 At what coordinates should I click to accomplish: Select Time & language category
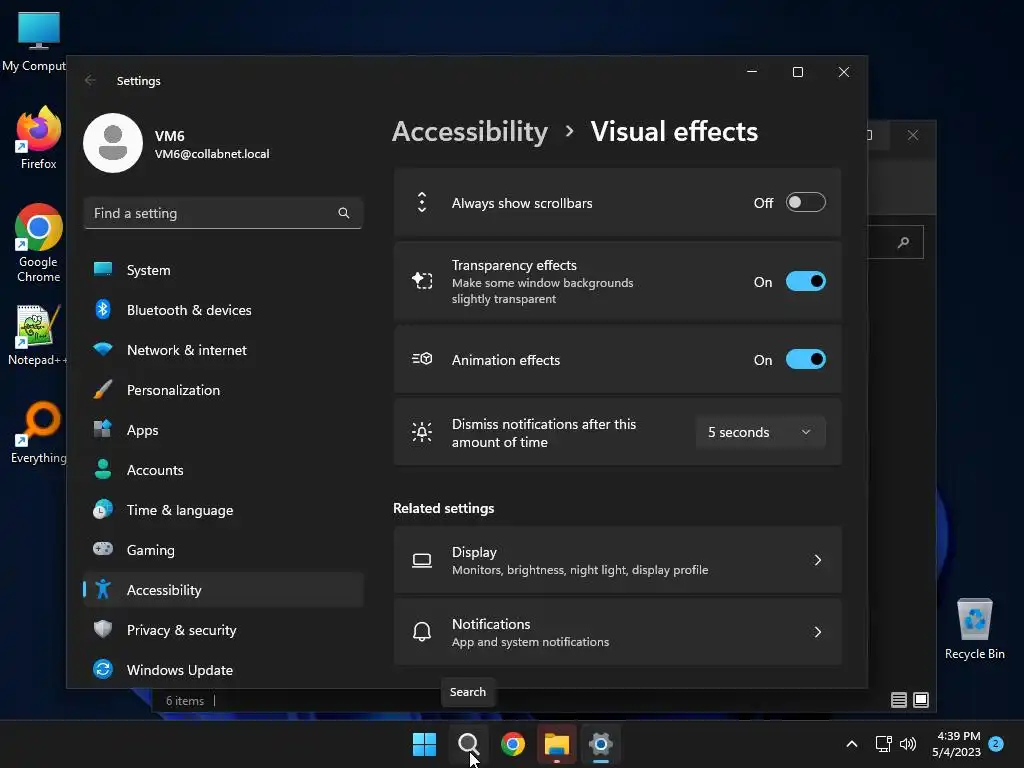223,510
